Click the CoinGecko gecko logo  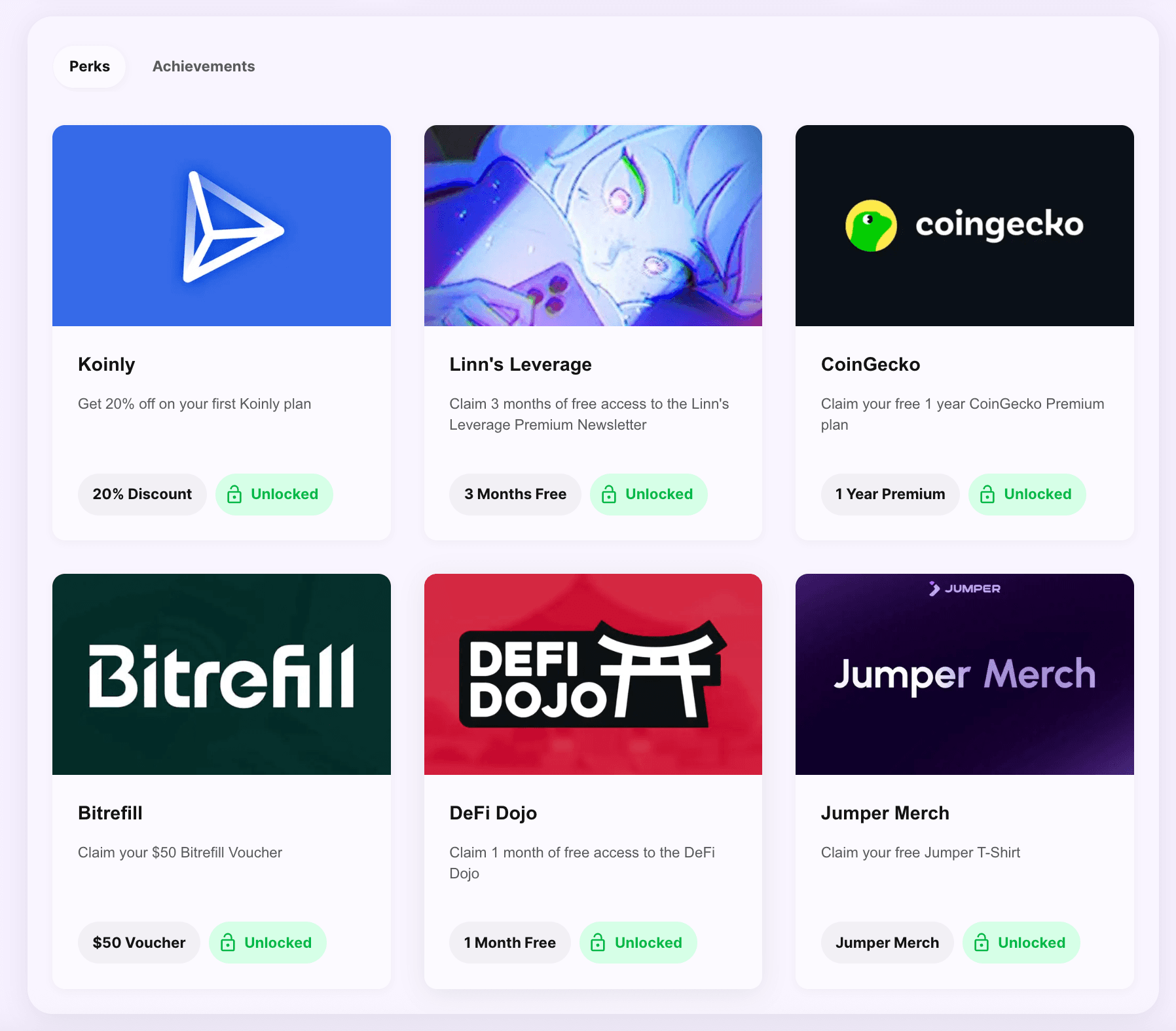tap(871, 225)
